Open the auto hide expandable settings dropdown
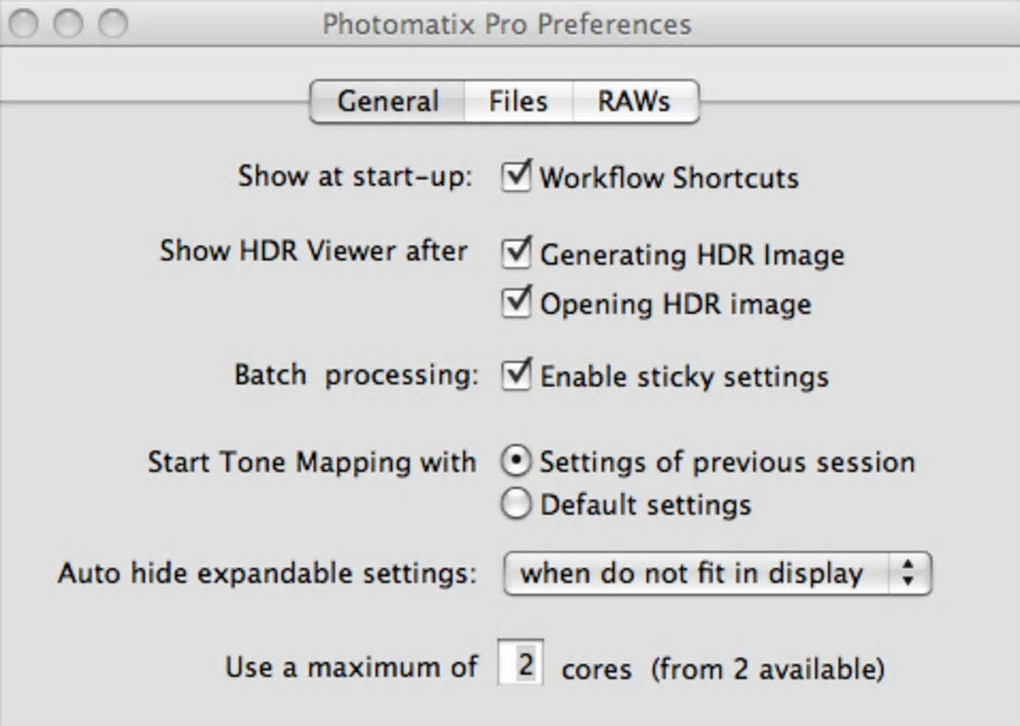This screenshot has width=1020, height=726. 717,573
